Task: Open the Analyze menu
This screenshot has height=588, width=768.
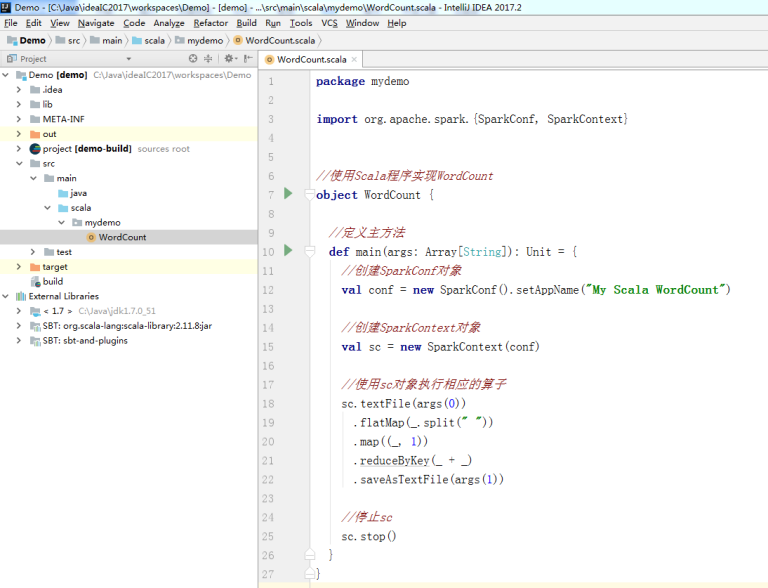Action: [169, 23]
